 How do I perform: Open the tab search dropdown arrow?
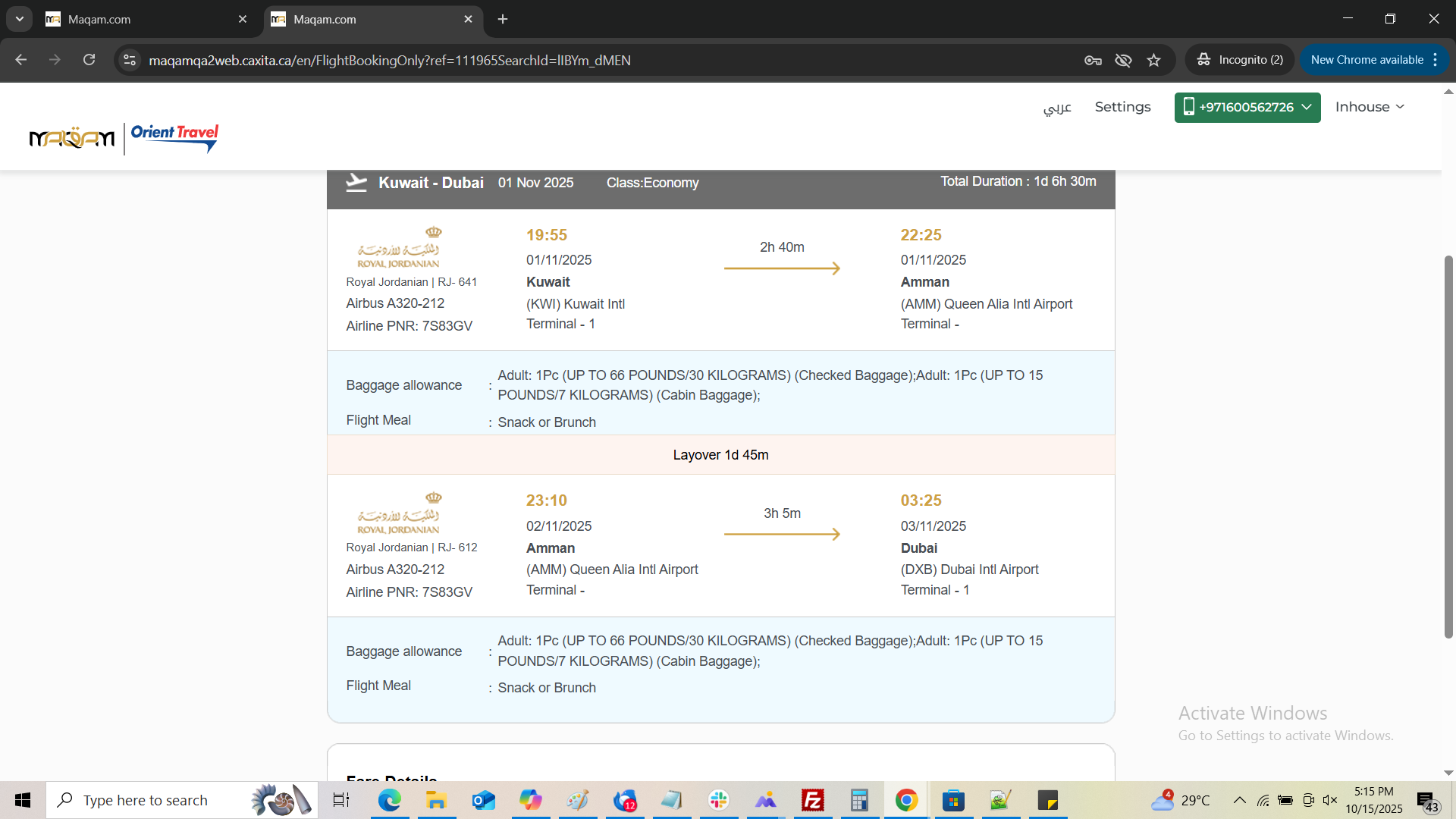20,19
